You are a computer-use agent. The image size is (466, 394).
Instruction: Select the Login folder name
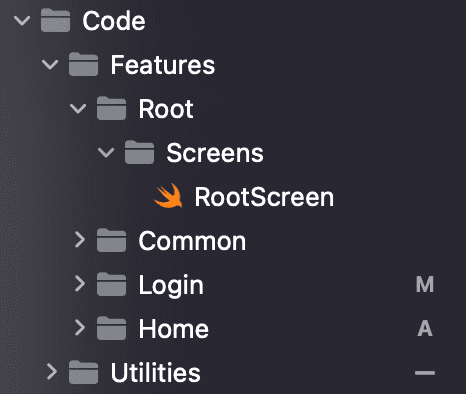pos(171,285)
